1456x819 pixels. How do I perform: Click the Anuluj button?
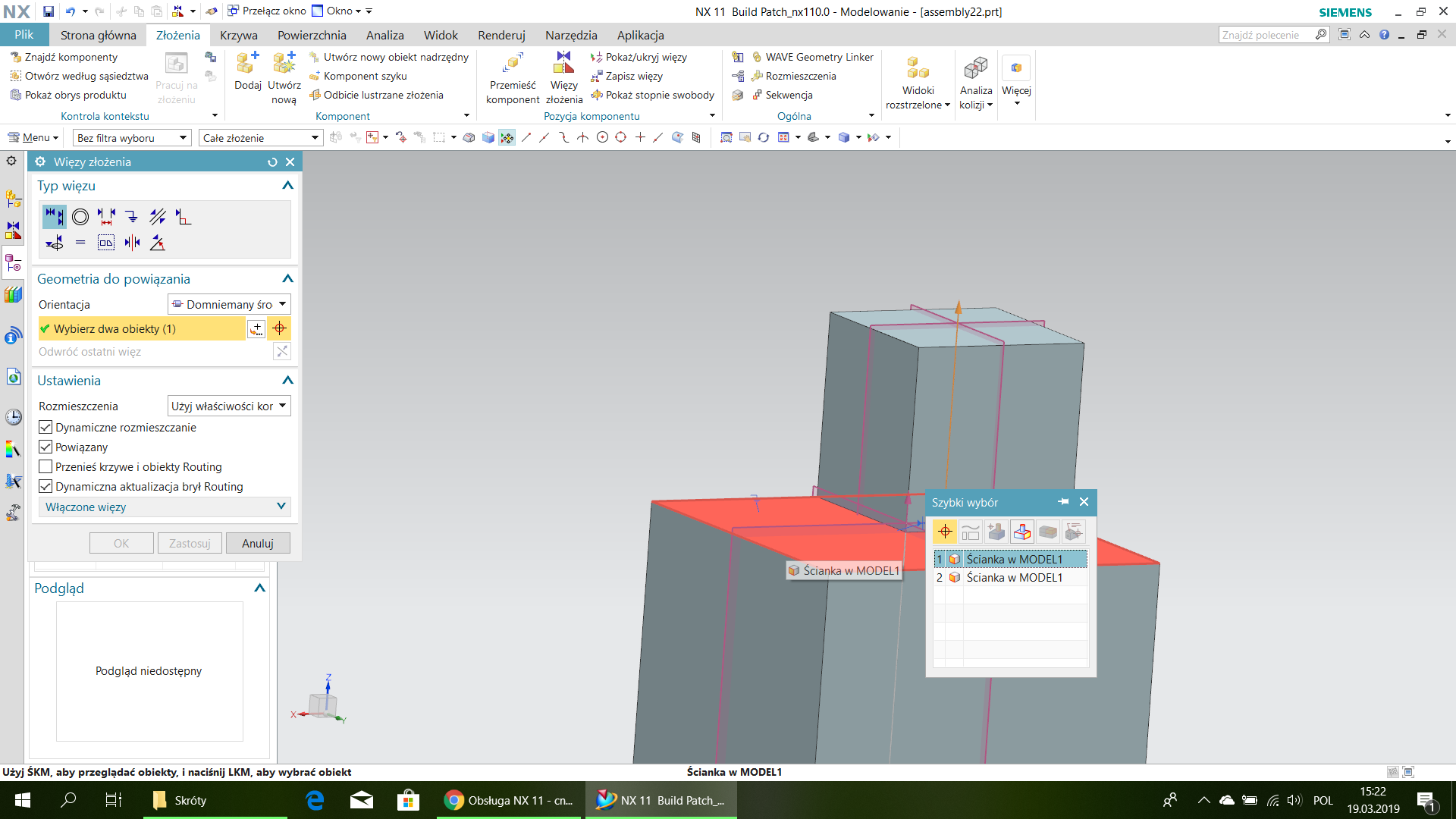pyautogui.click(x=258, y=544)
